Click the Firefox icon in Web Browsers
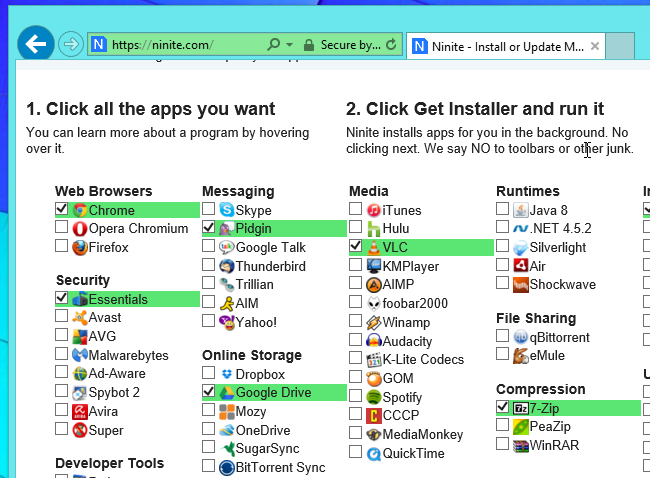 pyautogui.click(x=80, y=247)
